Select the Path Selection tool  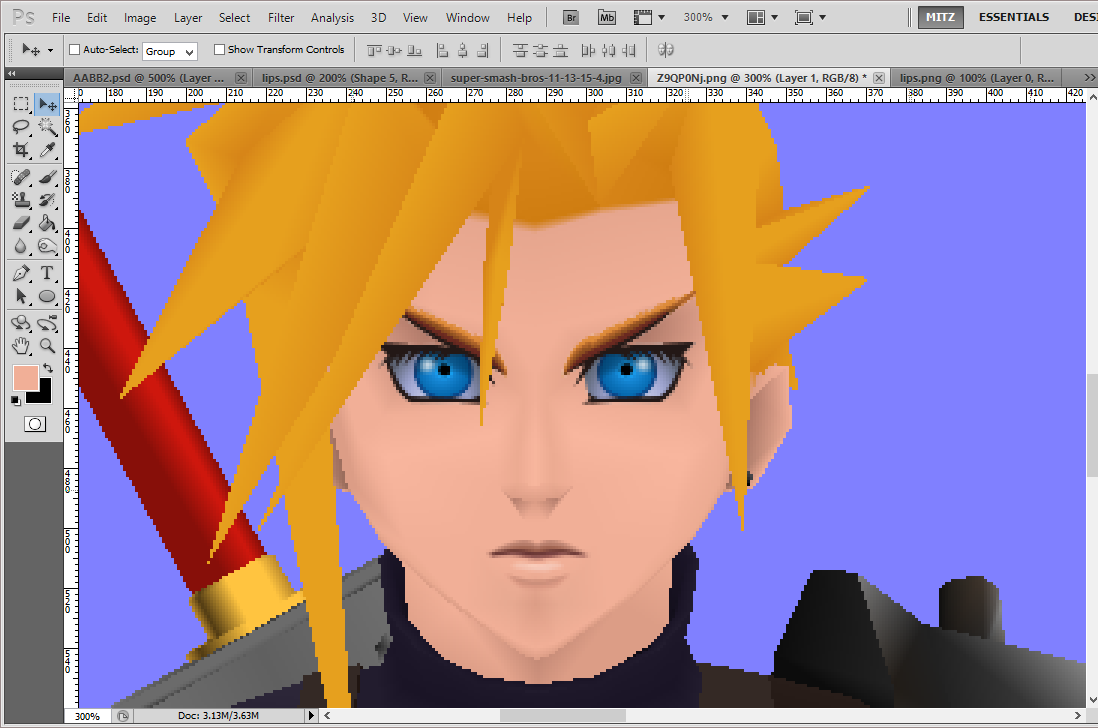21,296
